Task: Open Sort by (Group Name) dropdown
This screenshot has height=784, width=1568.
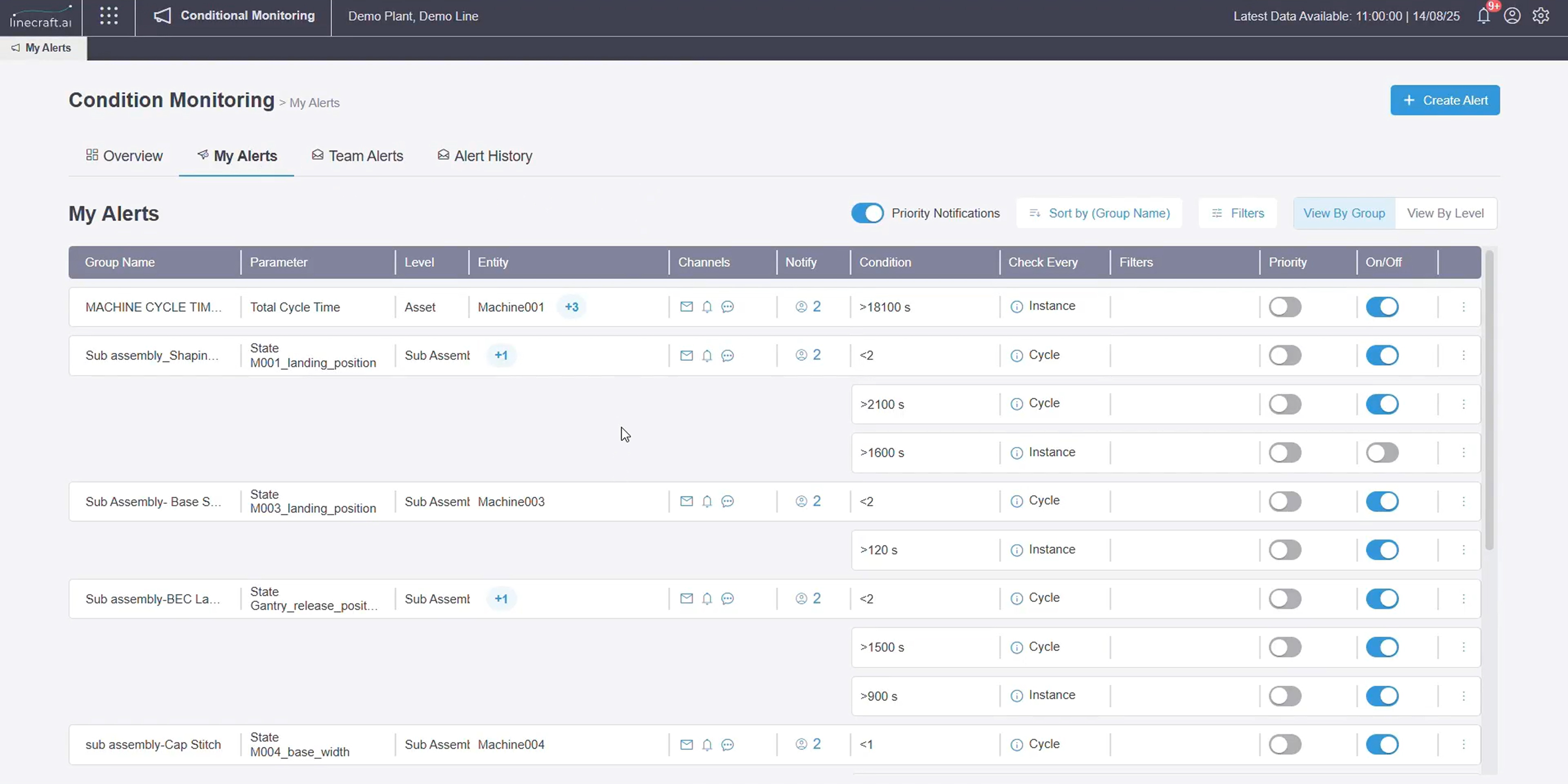Action: coord(1099,213)
